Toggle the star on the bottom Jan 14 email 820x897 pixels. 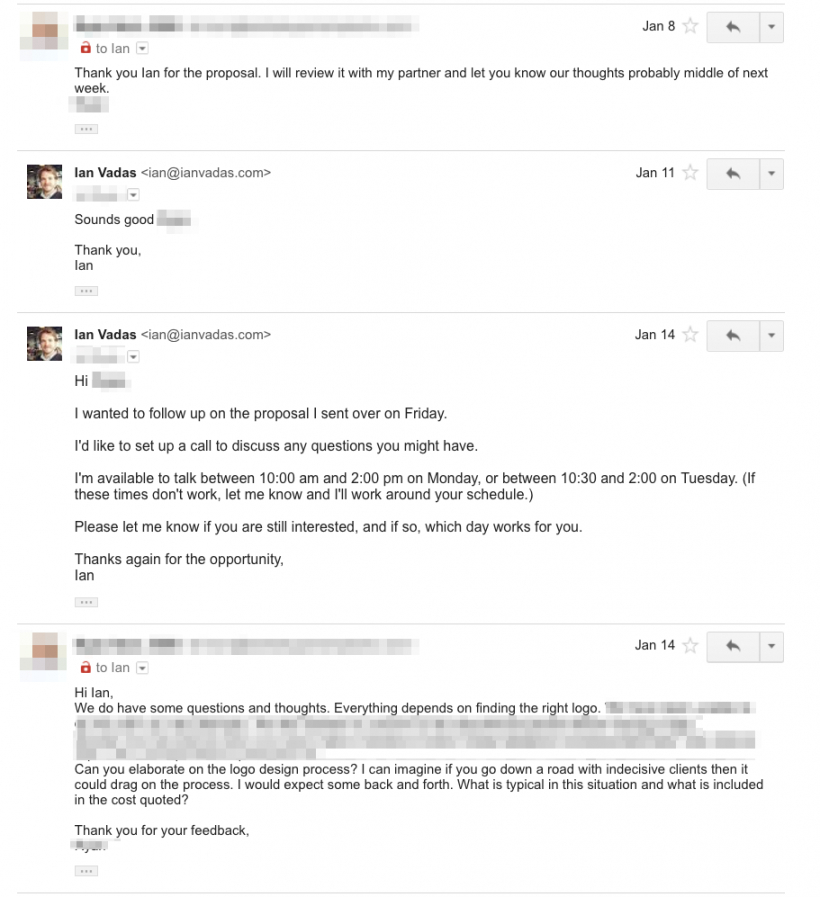(692, 645)
